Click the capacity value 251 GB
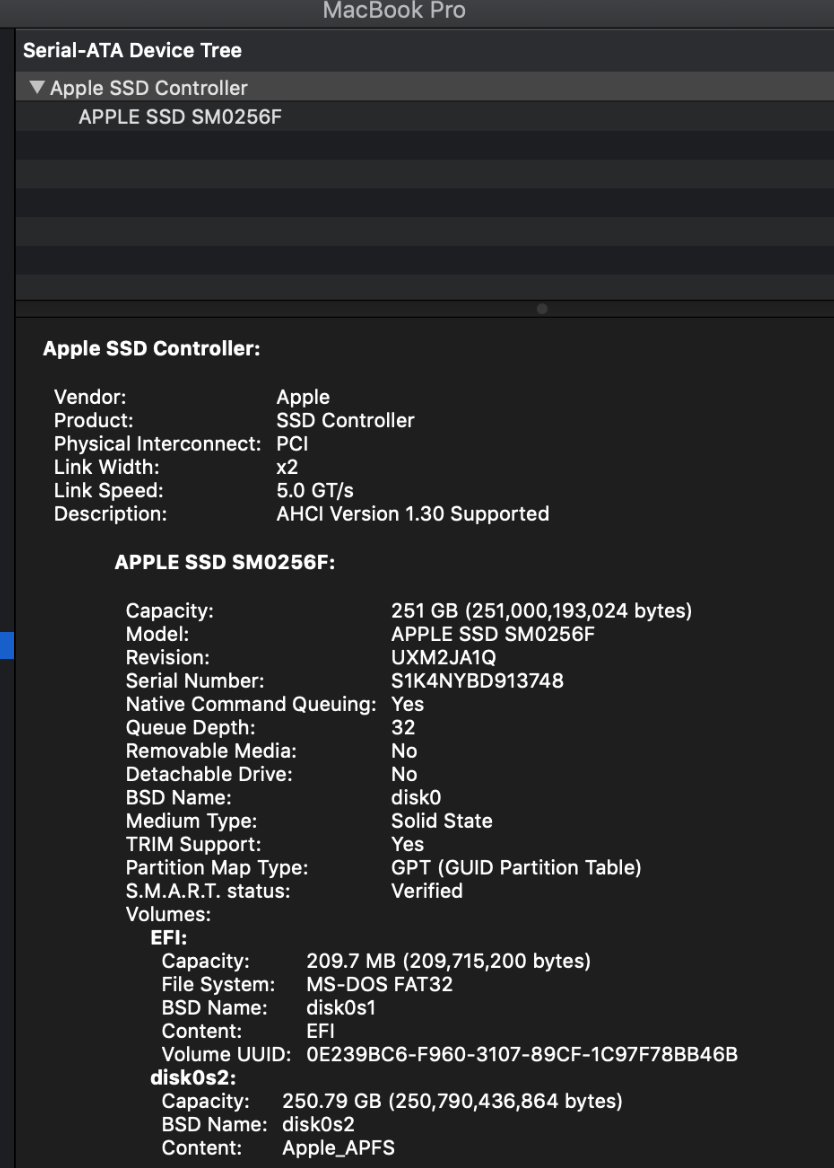834x1168 pixels. click(x=541, y=611)
